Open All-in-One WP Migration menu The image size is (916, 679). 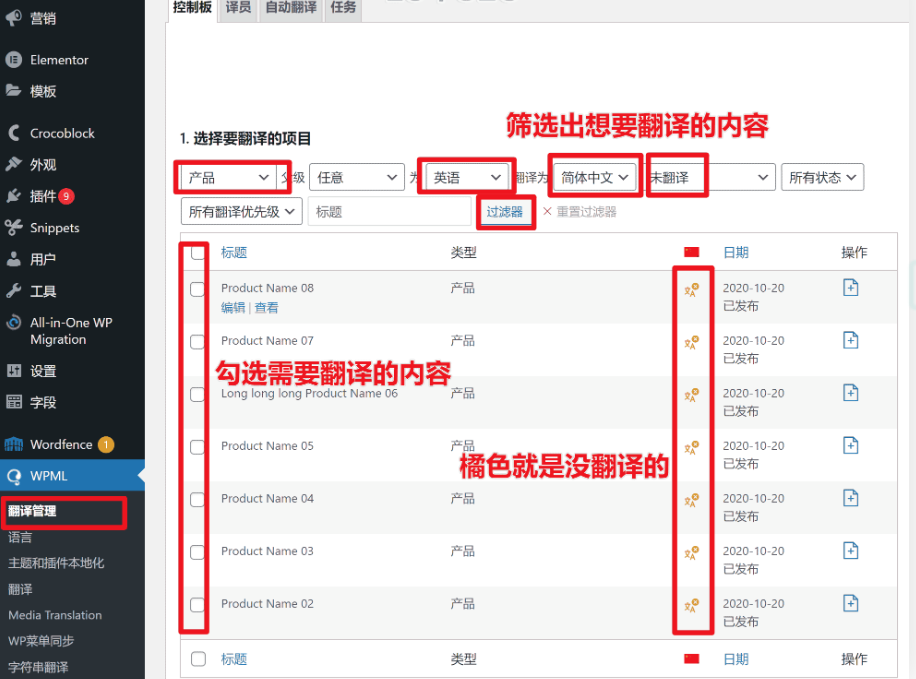point(72,331)
